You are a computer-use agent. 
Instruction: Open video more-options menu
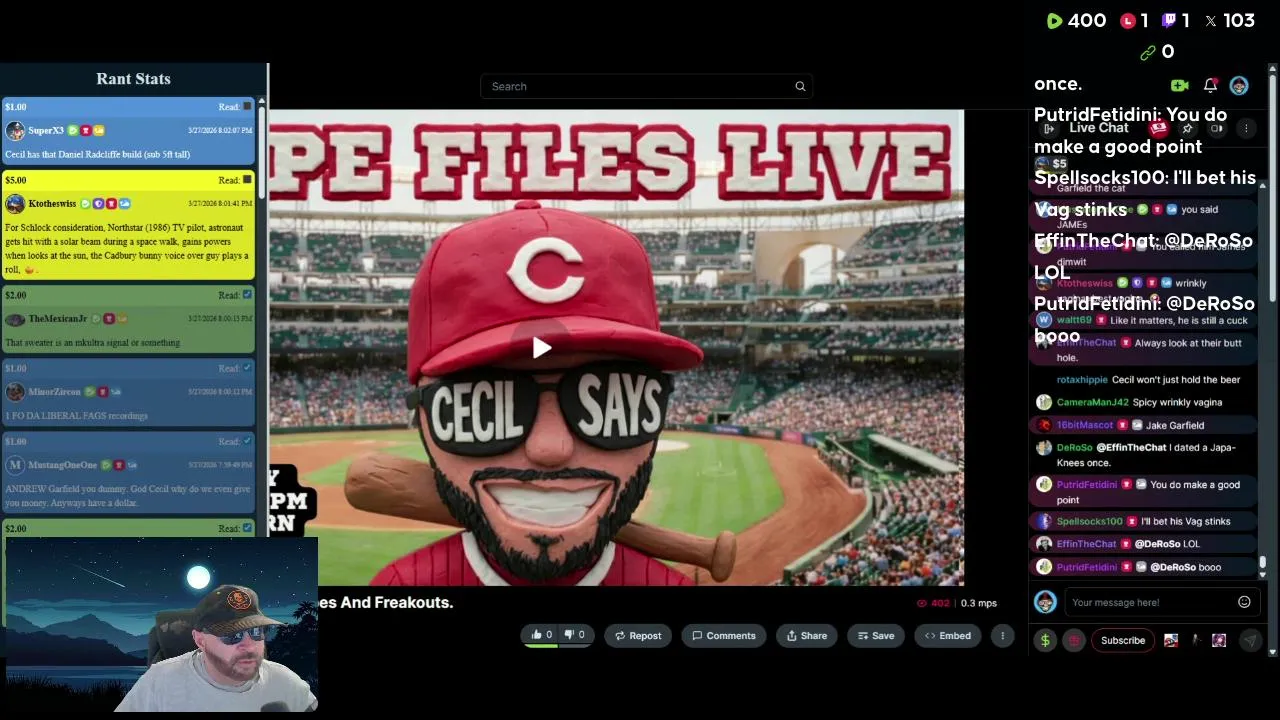click(x=1002, y=636)
